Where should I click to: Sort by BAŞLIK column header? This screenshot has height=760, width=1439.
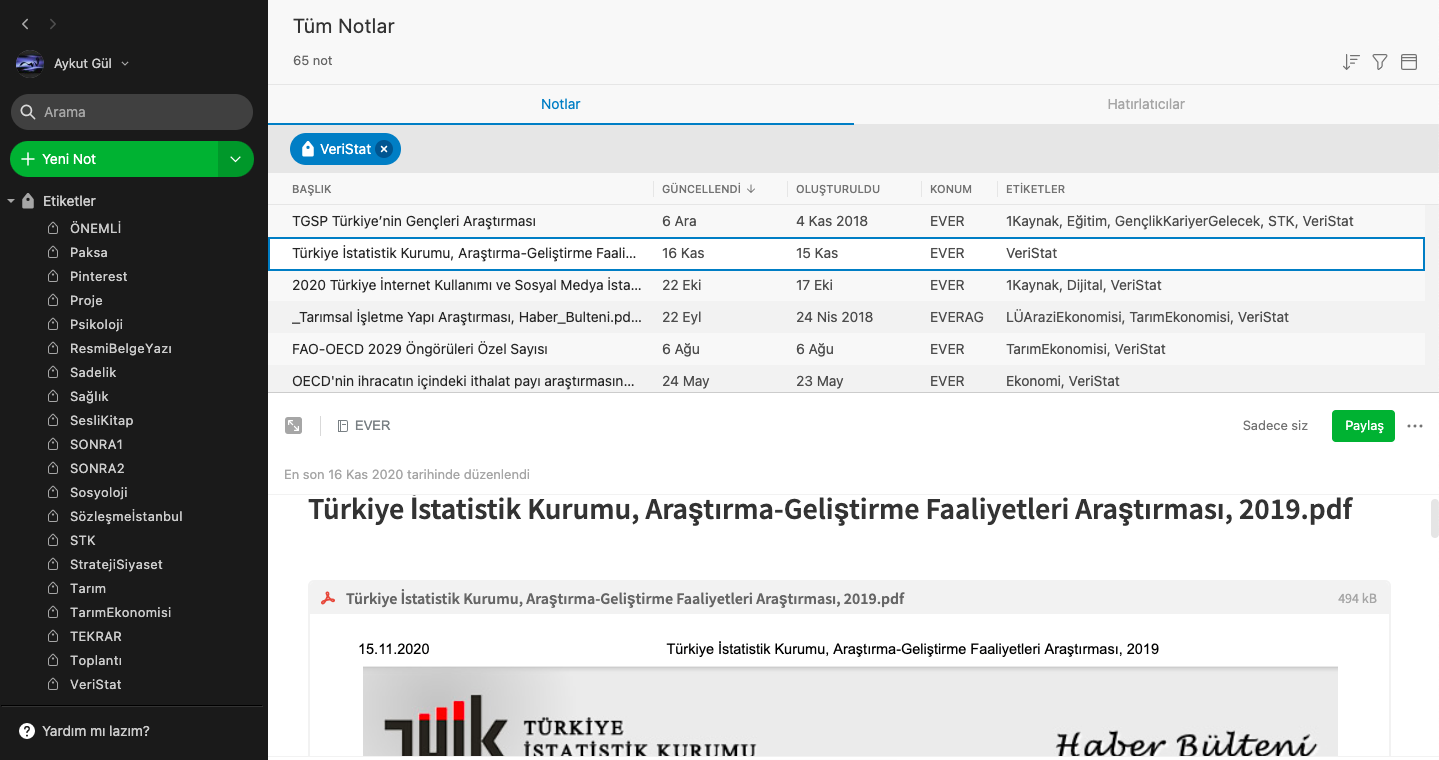312,189
